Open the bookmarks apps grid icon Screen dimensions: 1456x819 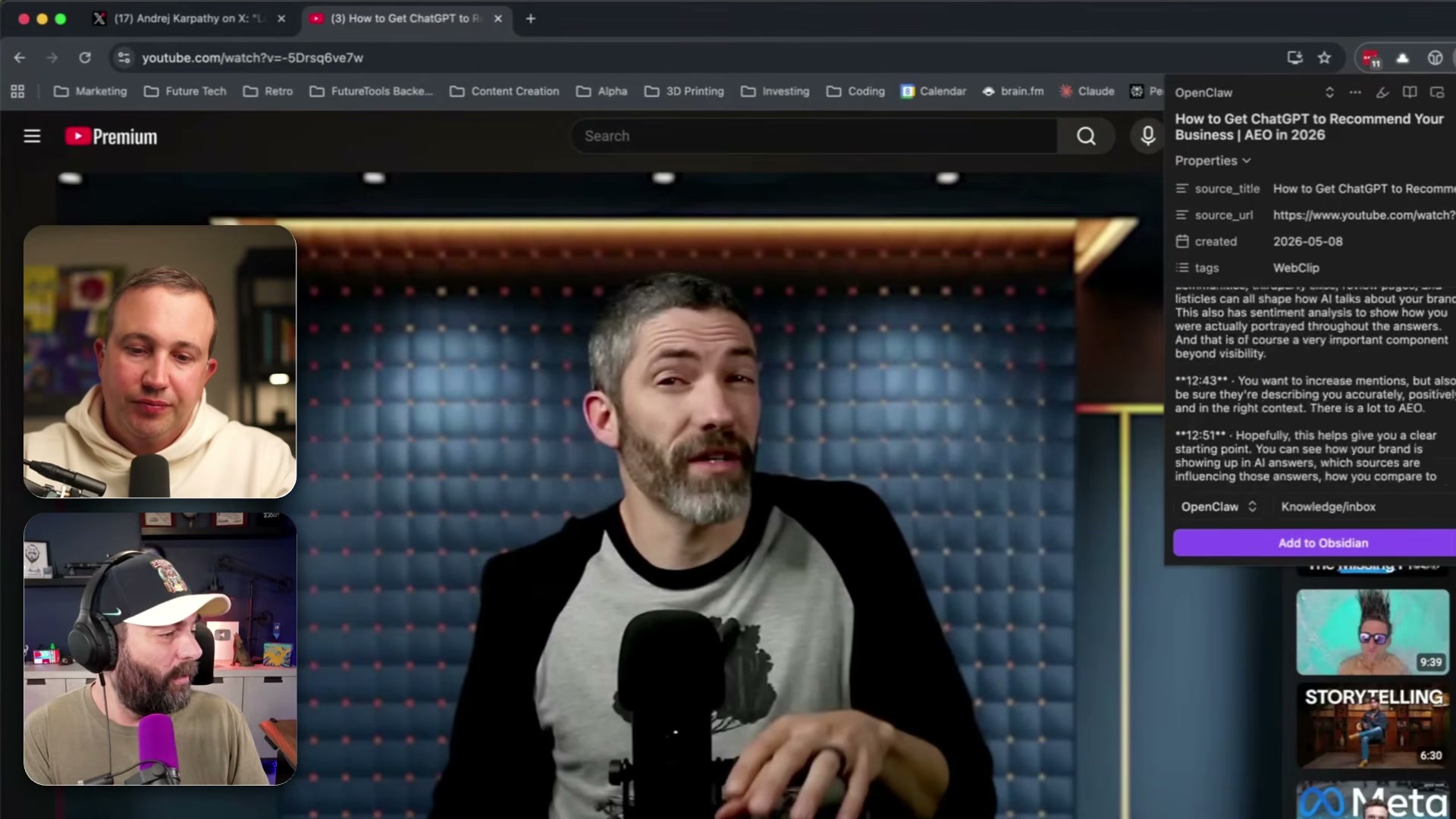click(17, 91)
